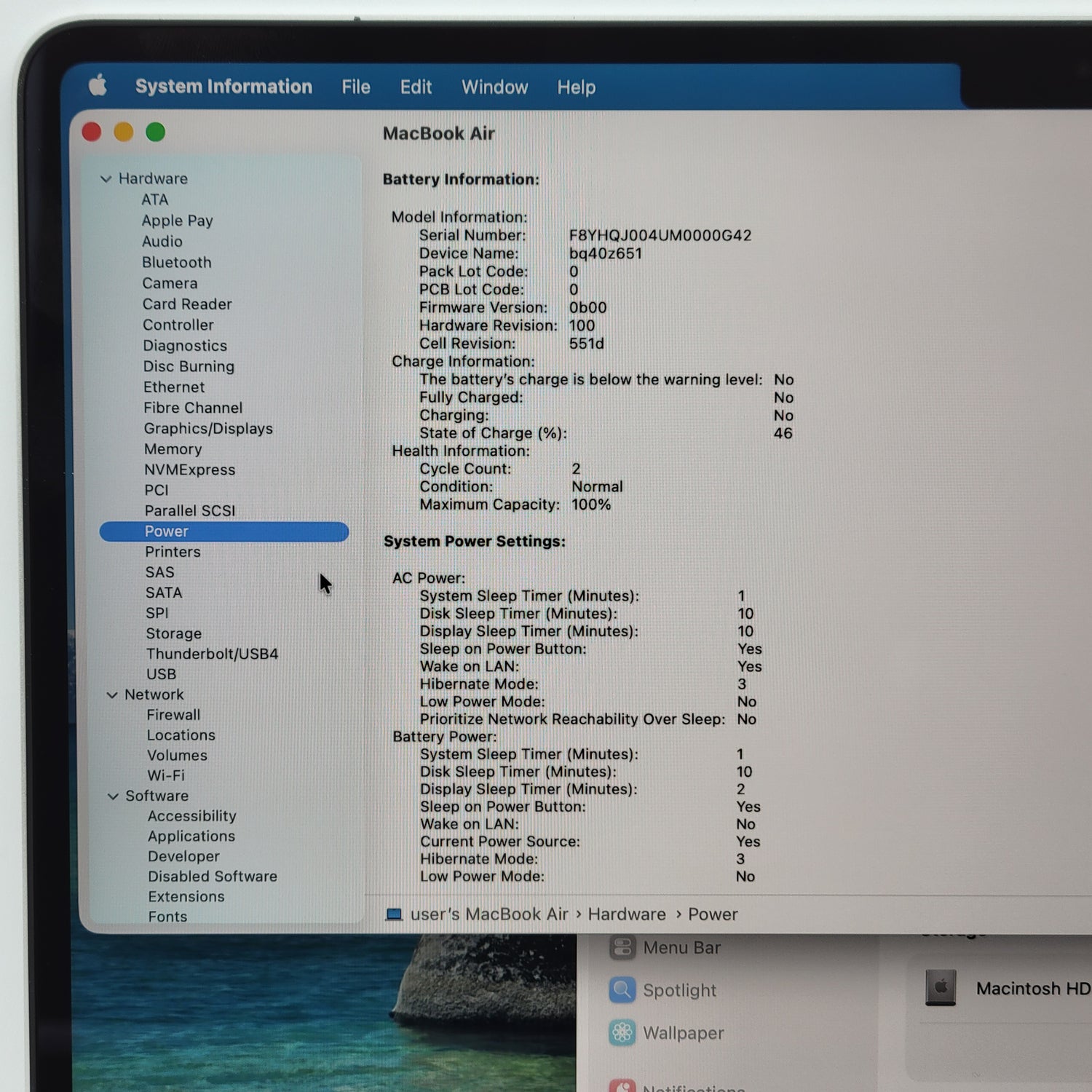This screenshot has height=1092, width=1092.
Task: Select Applications under Software
Action: point(191,836)
